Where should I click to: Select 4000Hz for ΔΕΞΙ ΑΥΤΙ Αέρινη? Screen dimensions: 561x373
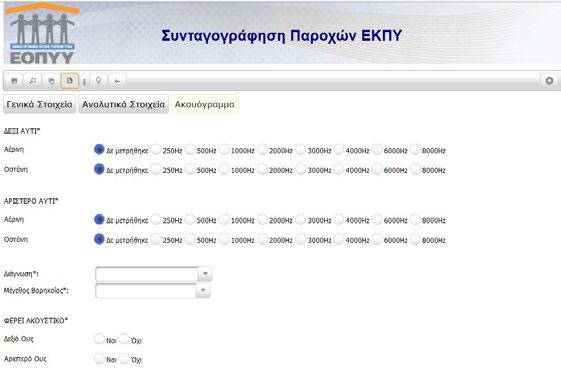339,149
